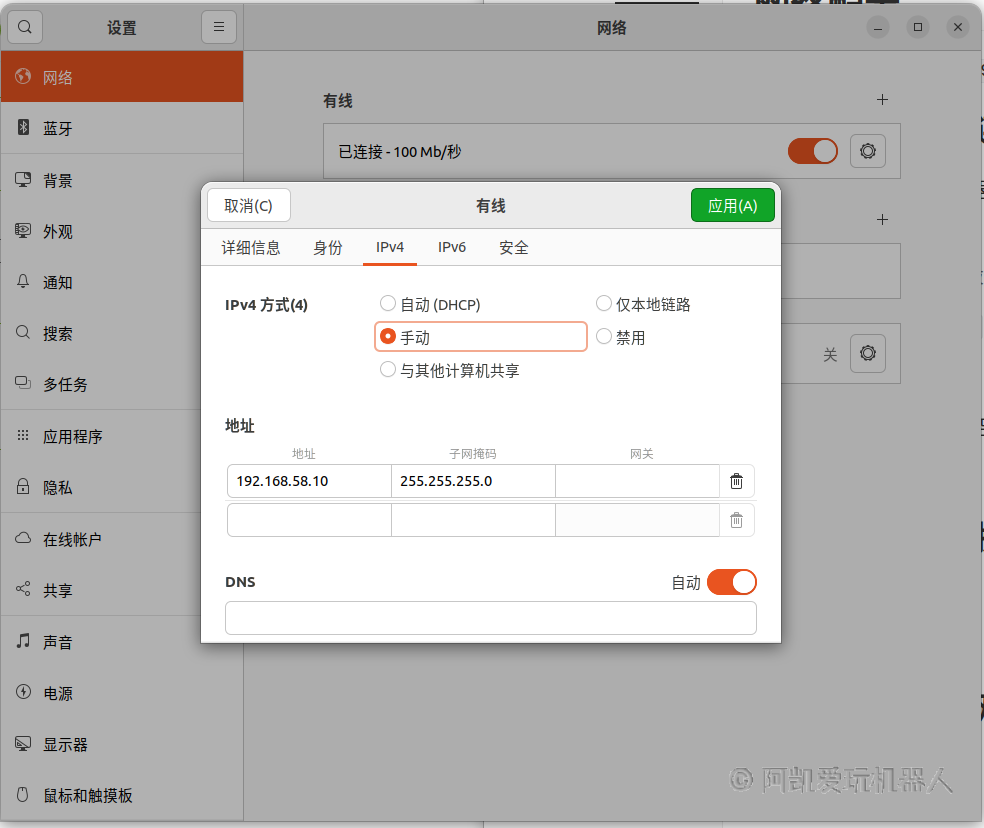Open the Power settings panel
984x828 pixels.
tap(58, 693)
